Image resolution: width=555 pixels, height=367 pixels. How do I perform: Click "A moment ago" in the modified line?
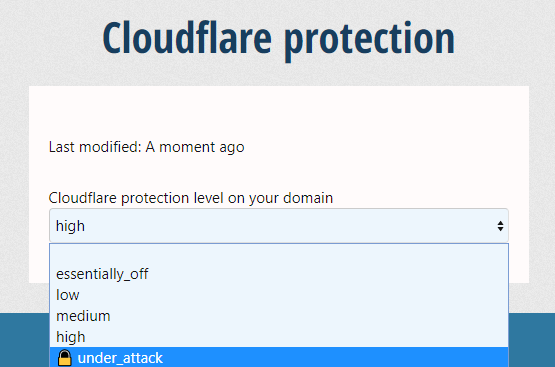(195, 147)
